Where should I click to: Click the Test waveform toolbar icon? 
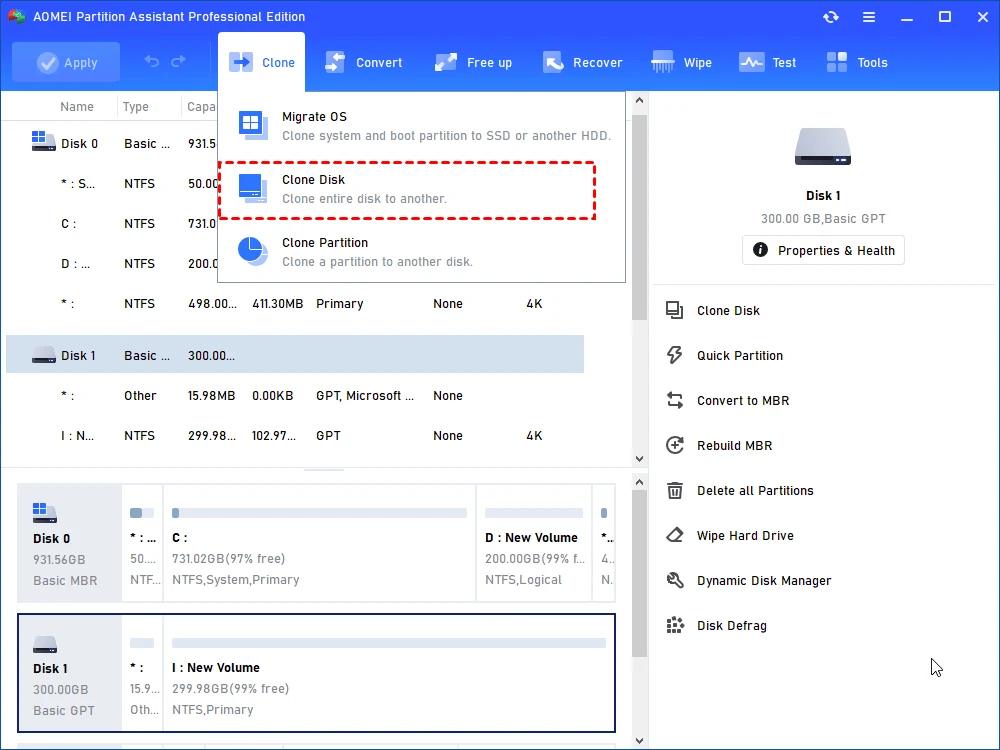tap(751, 62)
